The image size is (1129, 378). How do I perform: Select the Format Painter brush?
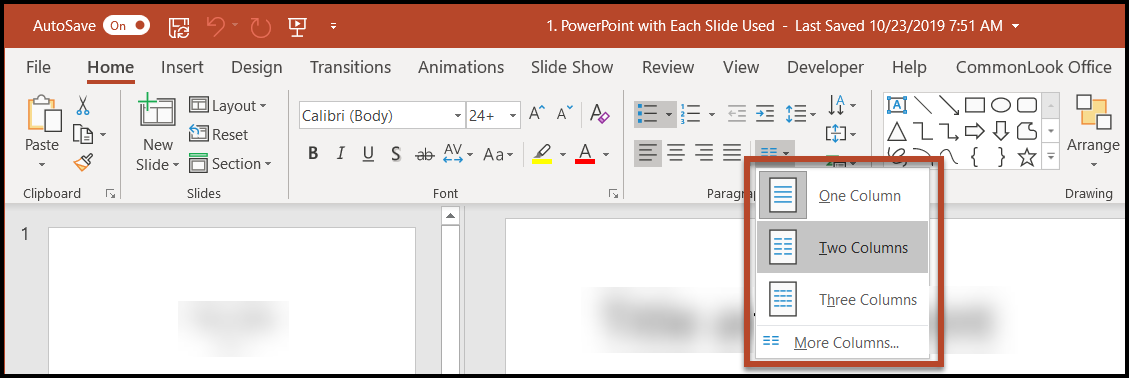pyautogui.click(x=84, y=162)
